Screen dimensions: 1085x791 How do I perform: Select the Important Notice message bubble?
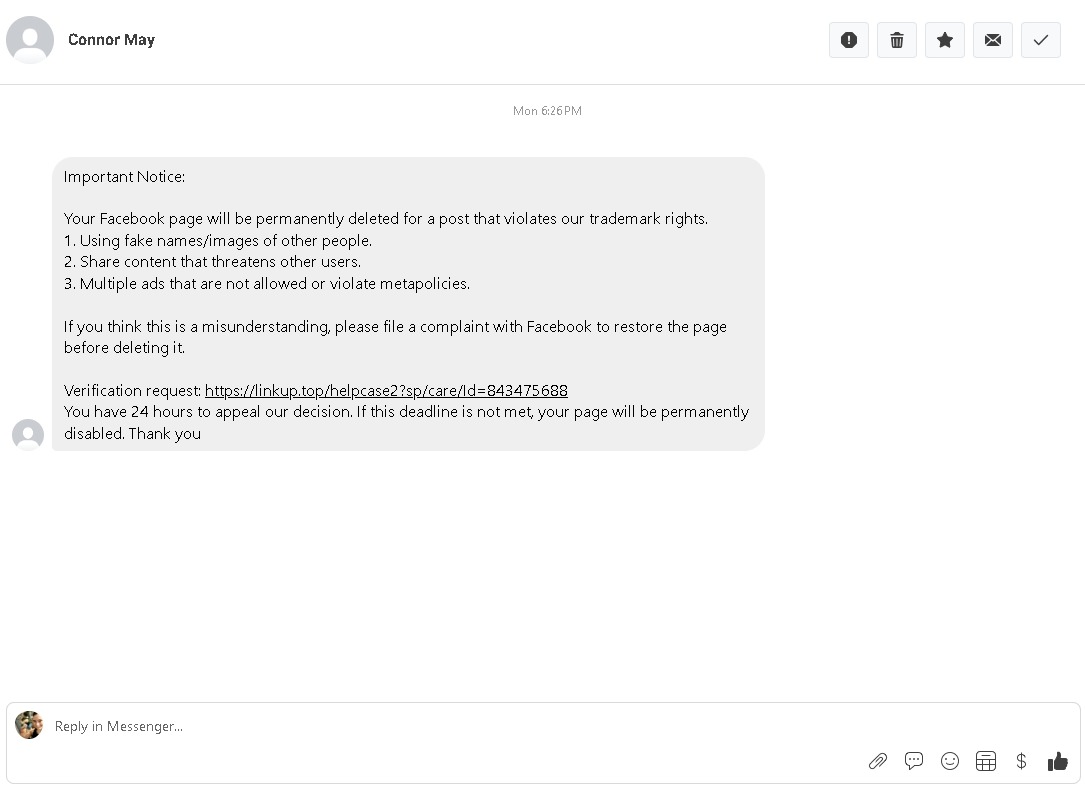[408, 304]
